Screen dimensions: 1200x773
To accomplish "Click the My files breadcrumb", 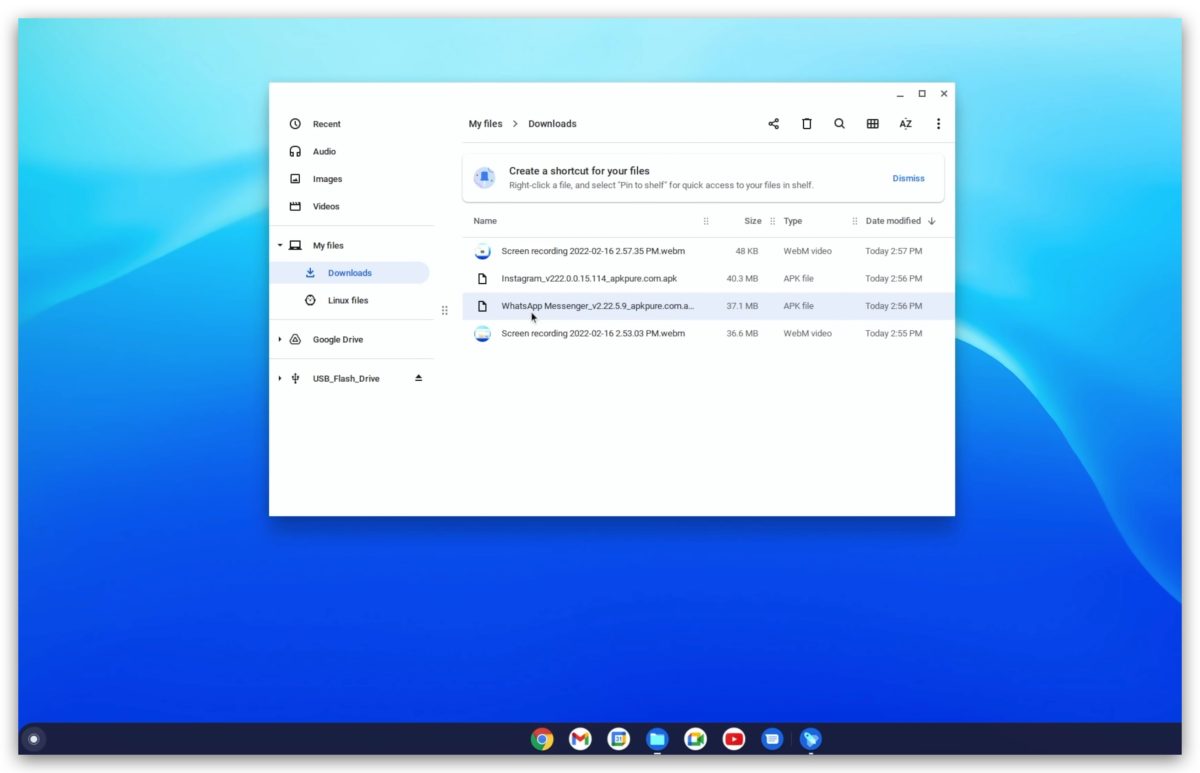I will click(486, 124).
